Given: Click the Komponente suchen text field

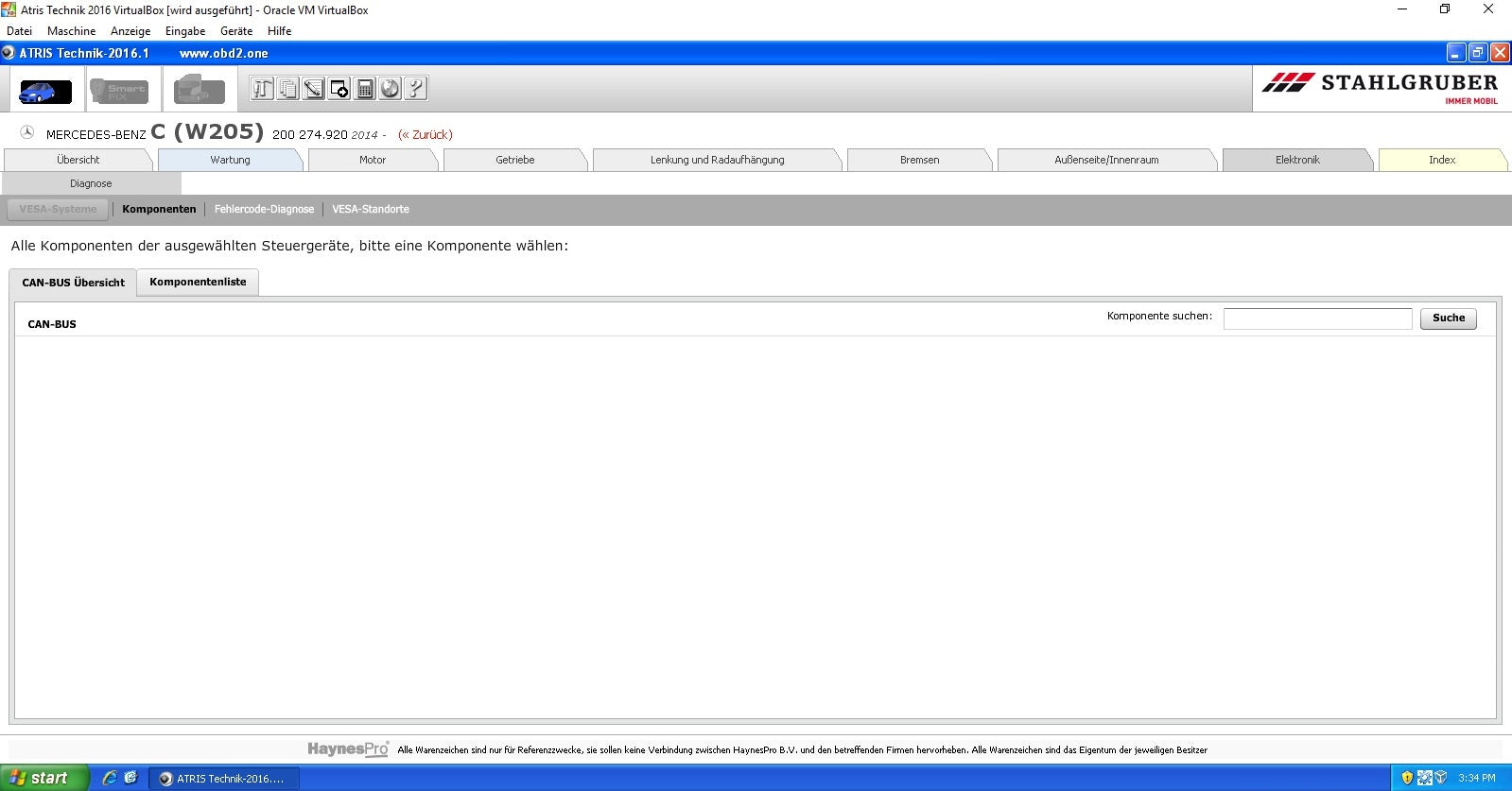Looking at the screenshot, I should pyautogui.click(x=1317, y=318).
